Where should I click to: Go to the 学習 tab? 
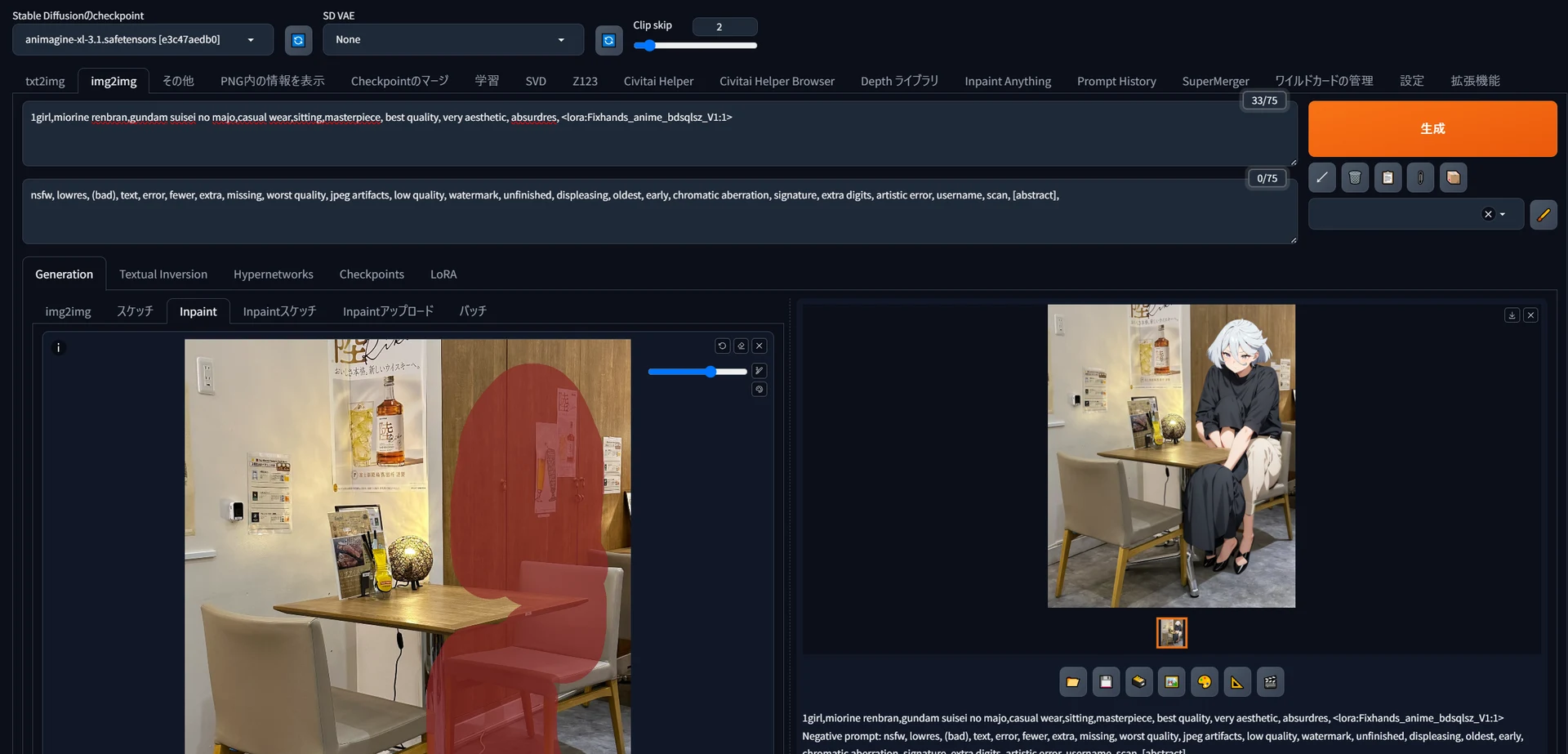pyautogui.click(x=487, y=81)
